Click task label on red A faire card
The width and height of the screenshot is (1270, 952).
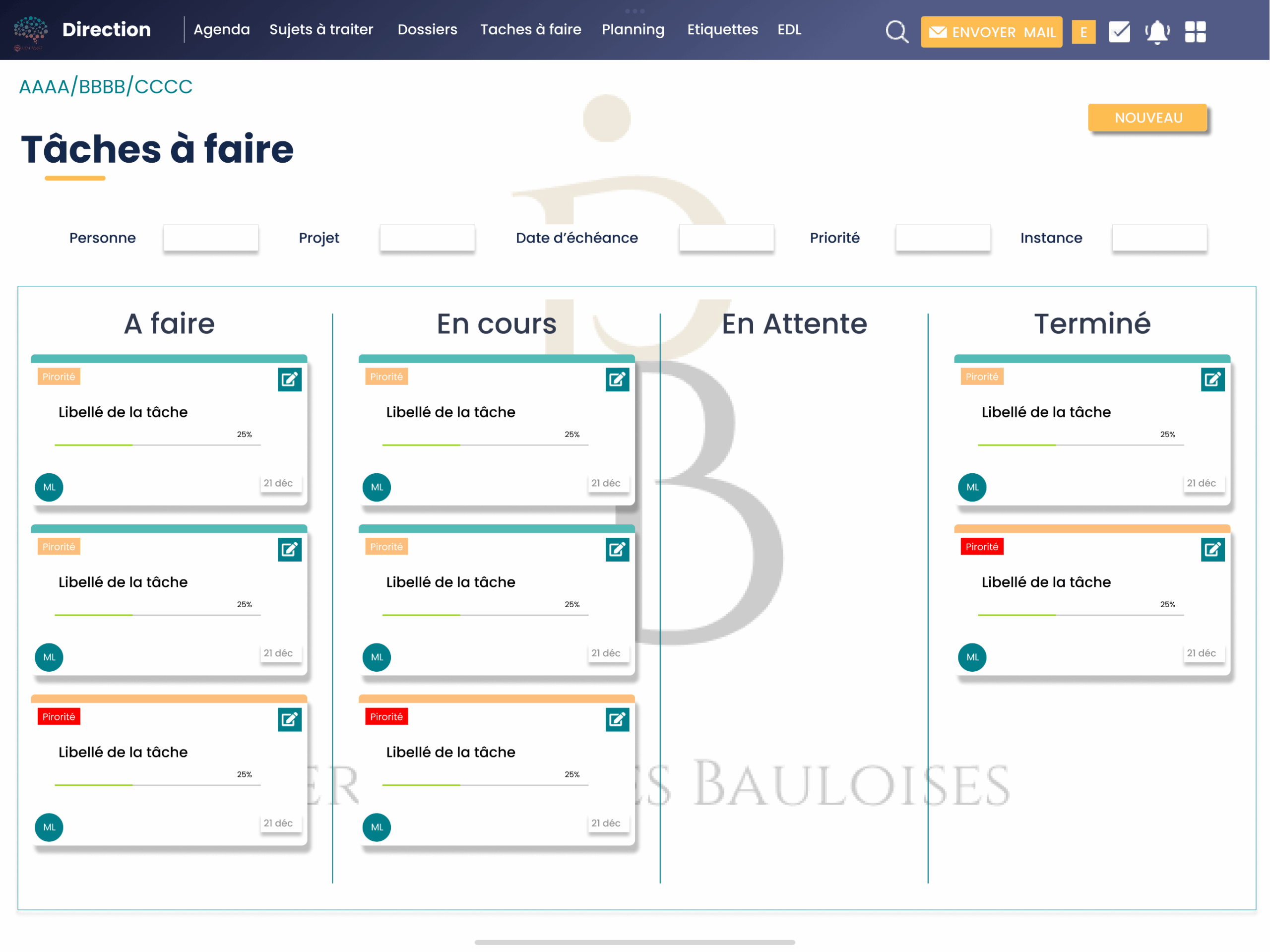[123, 752]
